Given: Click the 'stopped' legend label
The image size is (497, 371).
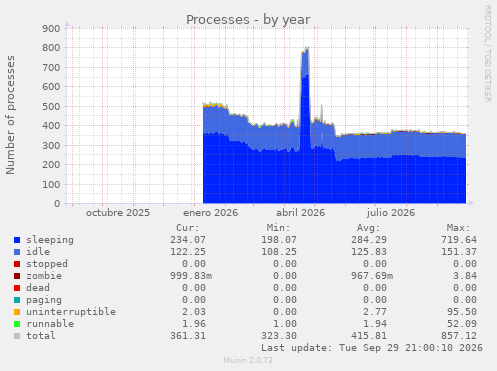Looking at the screenshot, I should click(x=47, y=264).
